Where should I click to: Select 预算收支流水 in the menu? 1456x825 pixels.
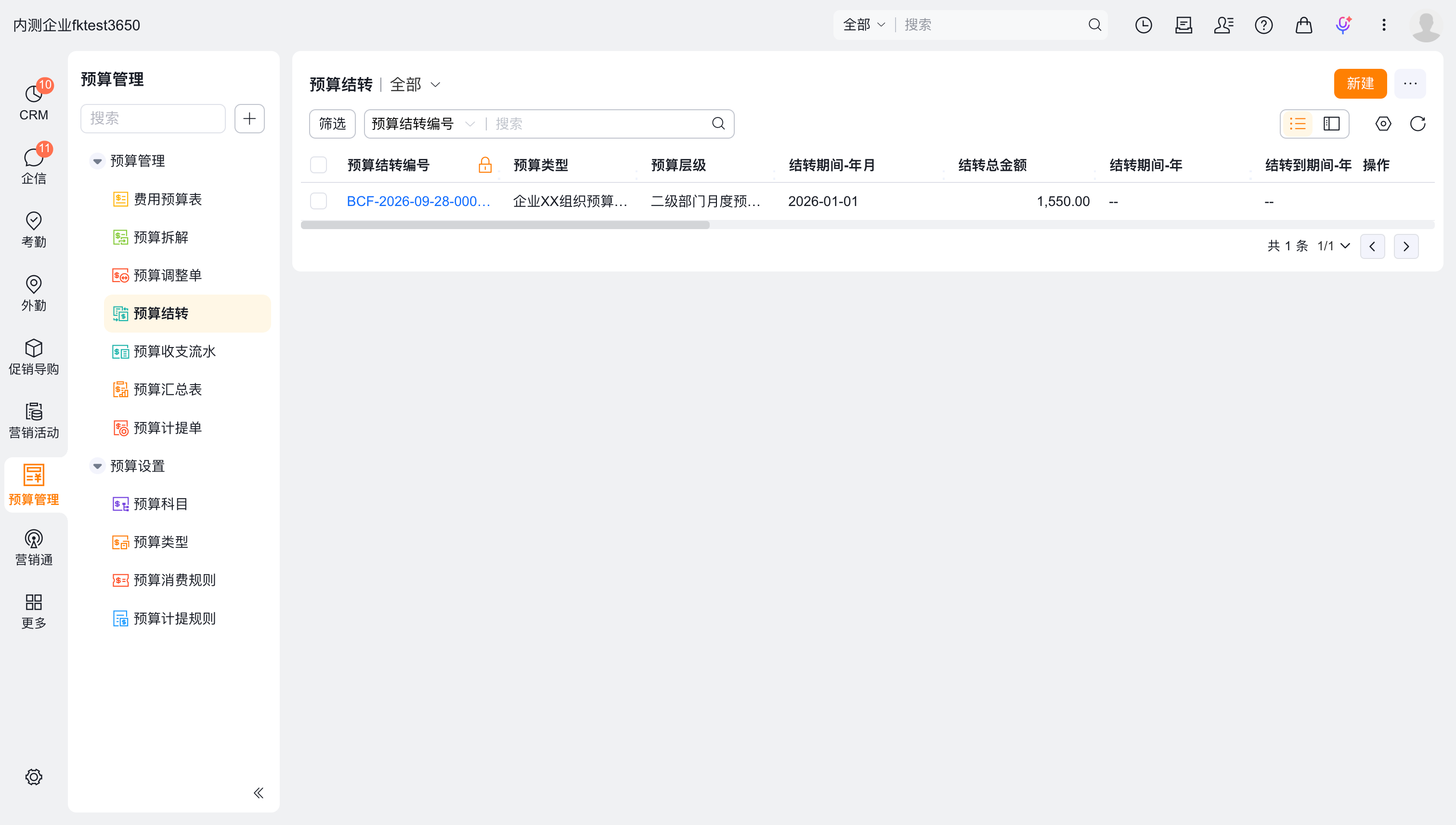(187, 351)
